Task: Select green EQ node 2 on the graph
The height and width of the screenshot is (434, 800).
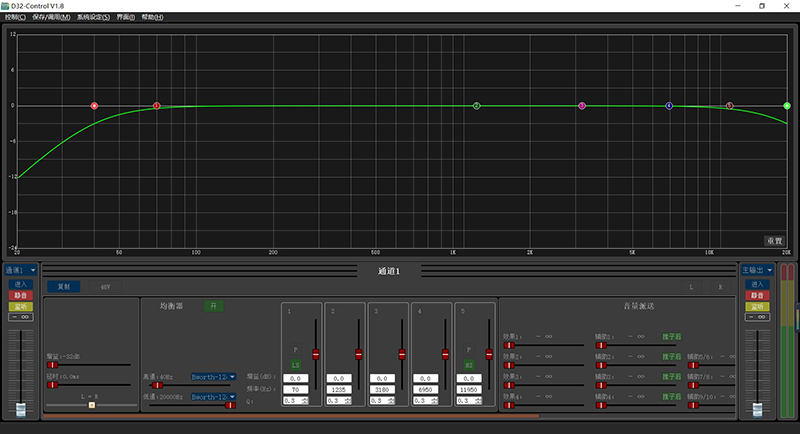Action: point(476,105)
